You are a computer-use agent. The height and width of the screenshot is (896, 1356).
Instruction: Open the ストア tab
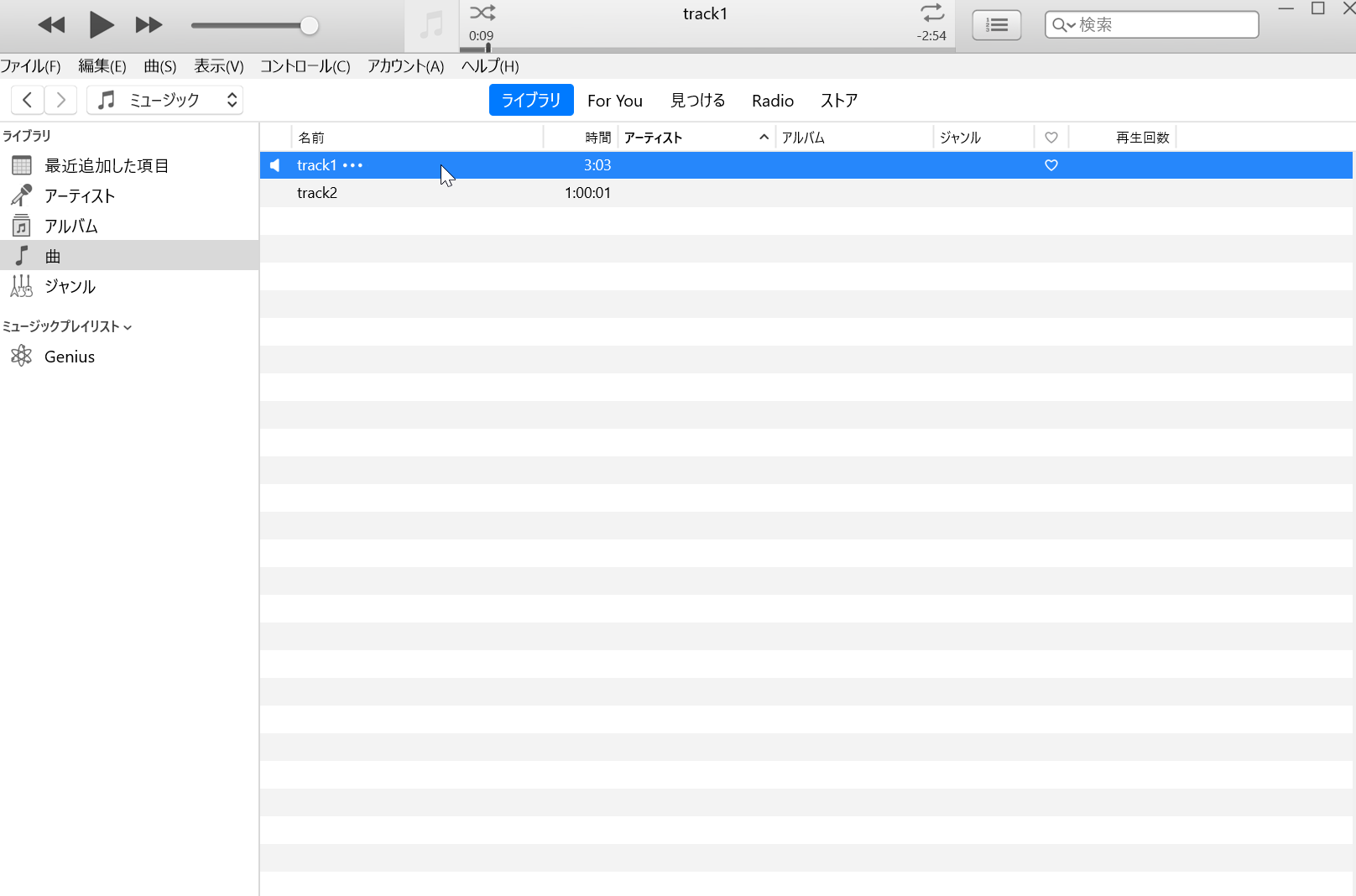tap(838, 101)
